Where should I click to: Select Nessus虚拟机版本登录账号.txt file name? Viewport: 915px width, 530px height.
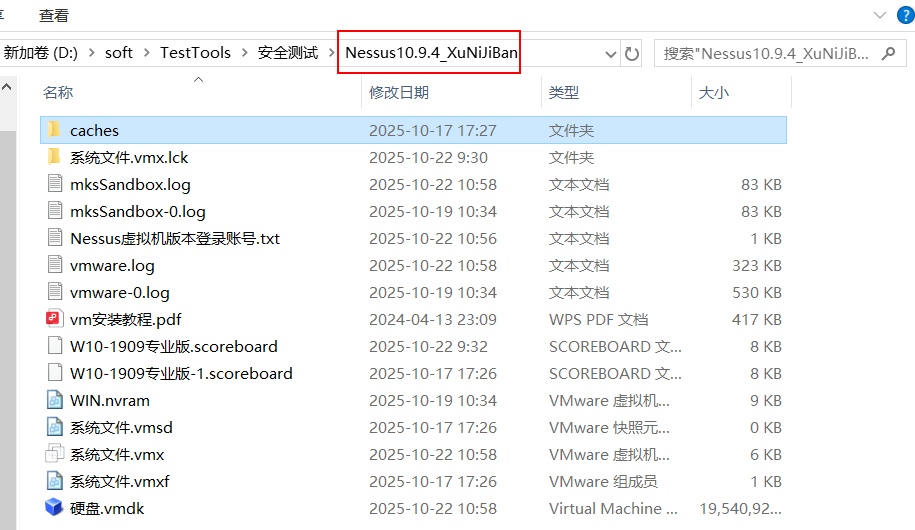(x=175, y=238)
